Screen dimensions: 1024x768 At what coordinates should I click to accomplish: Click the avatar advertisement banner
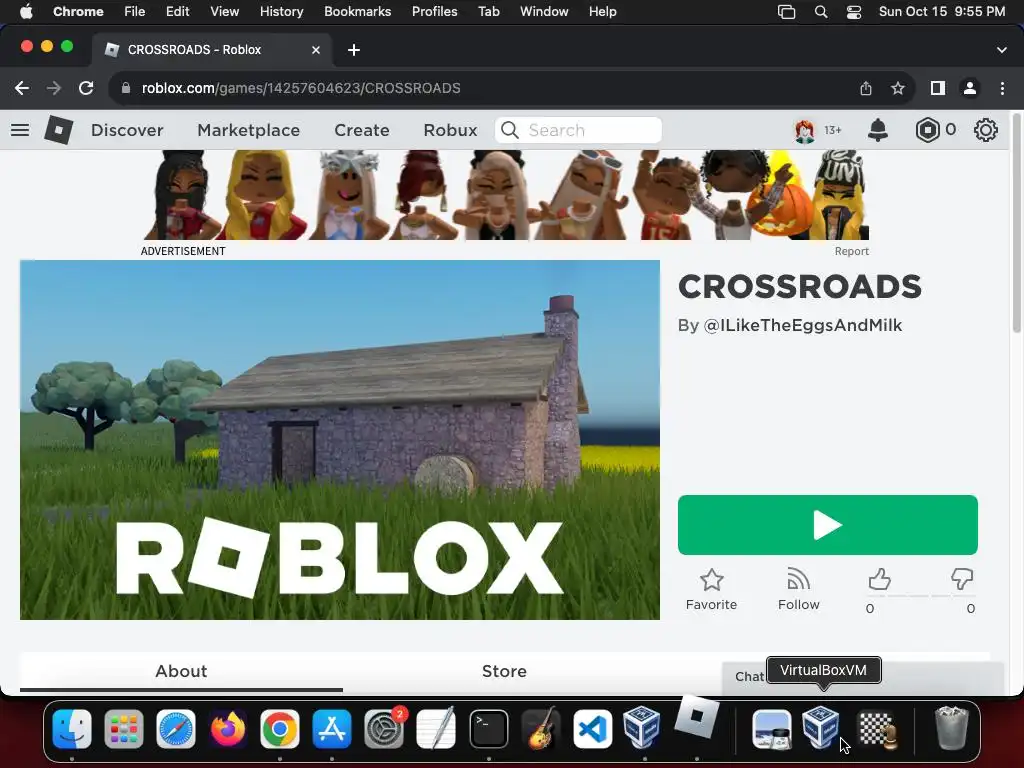[506, 195]
